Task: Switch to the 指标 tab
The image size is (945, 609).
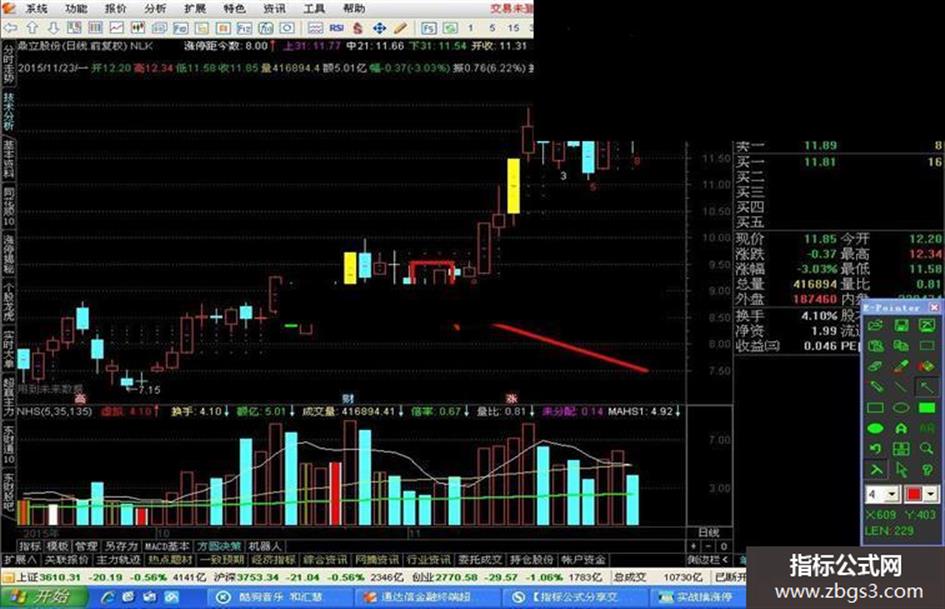Action: pyautogui.click(x=30, y=546)
